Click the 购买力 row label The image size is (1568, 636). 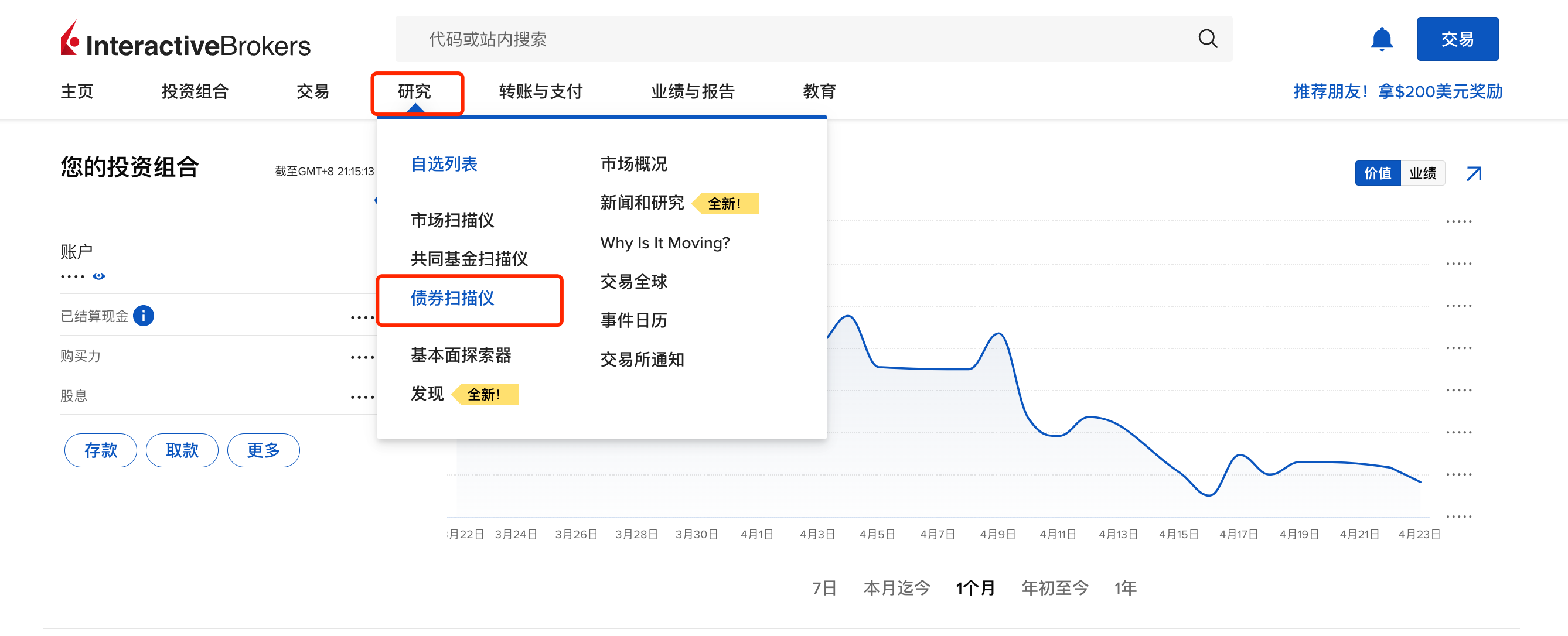point(80,356)
